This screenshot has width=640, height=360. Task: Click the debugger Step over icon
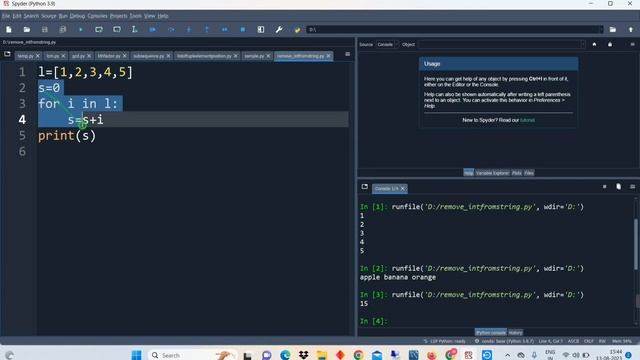171,29
